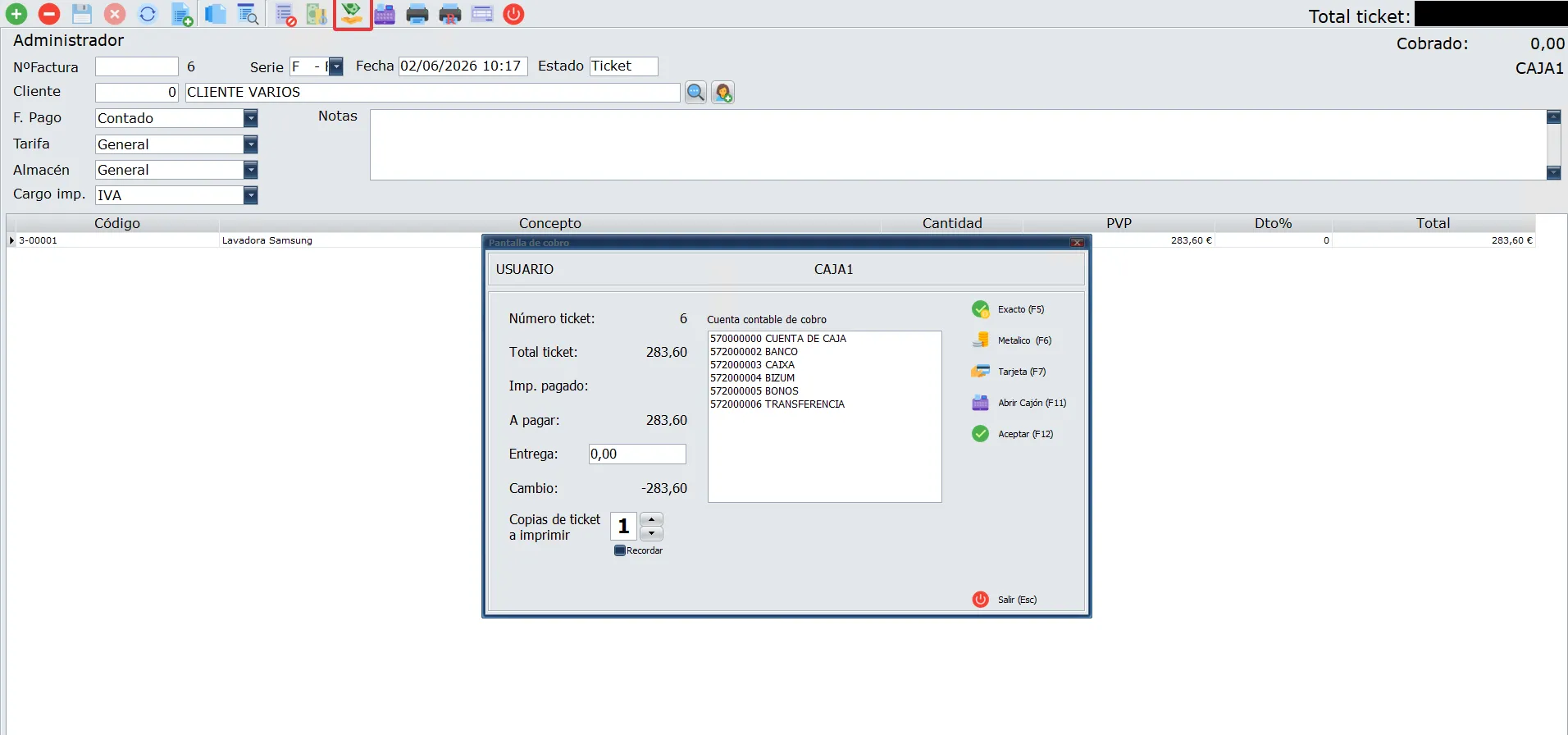Select 572000002 BANCO account

tap(754, 352)
